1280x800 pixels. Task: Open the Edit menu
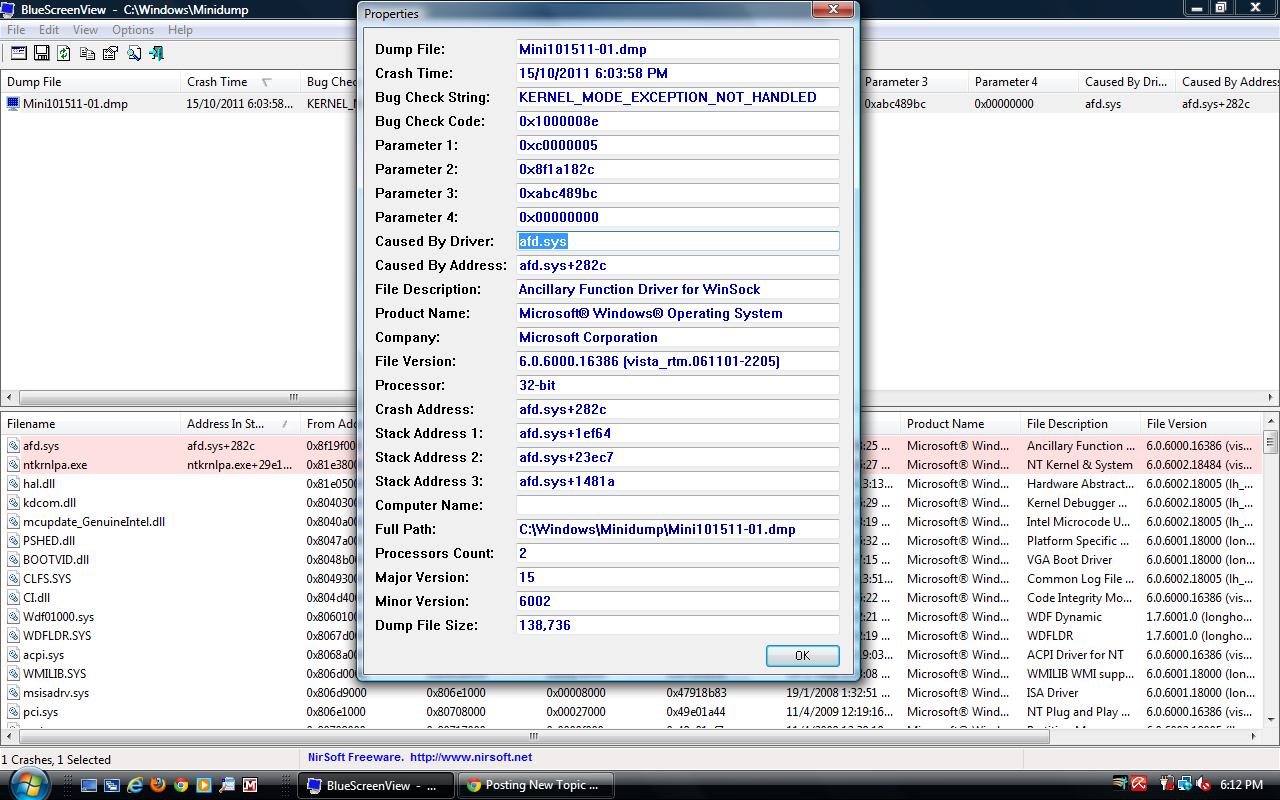pyautogui.click(x=49, y=30)
